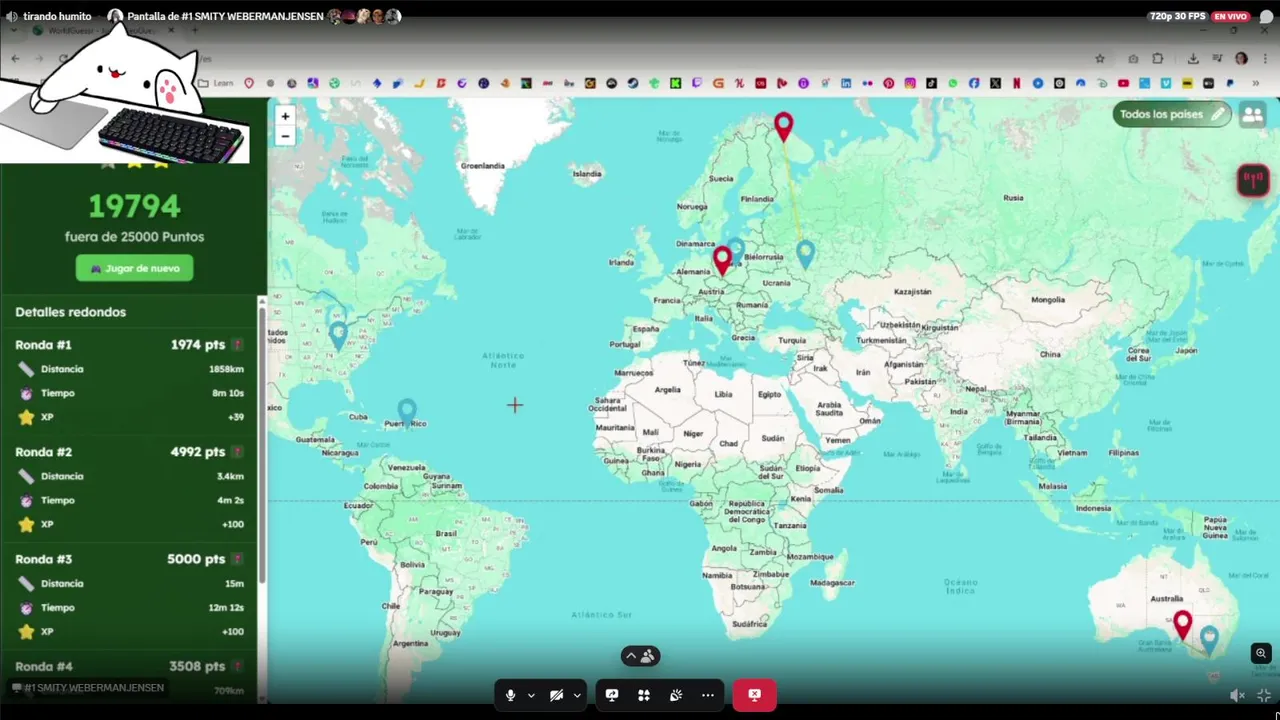This screenshot has width=1280, height=720.
Task: Click the 'Detalles redondos' heading
Action: click(70, 312)
